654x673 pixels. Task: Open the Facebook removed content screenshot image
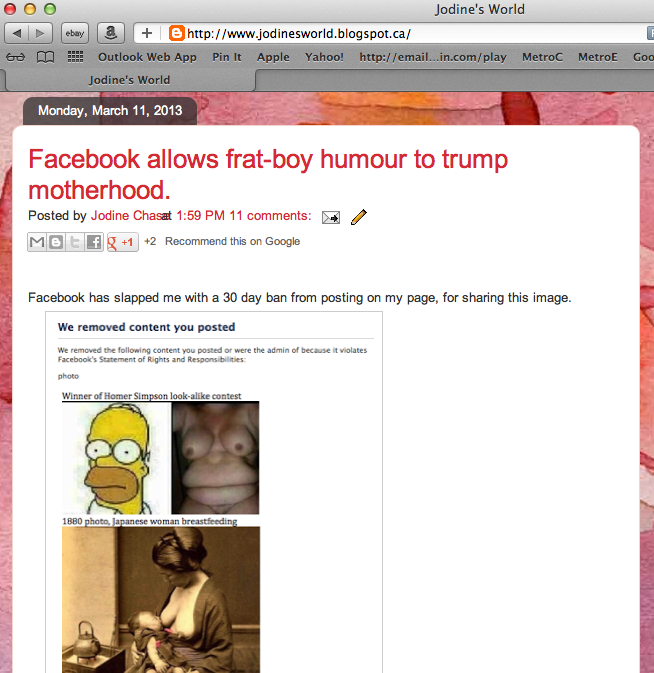pos(214,492)
